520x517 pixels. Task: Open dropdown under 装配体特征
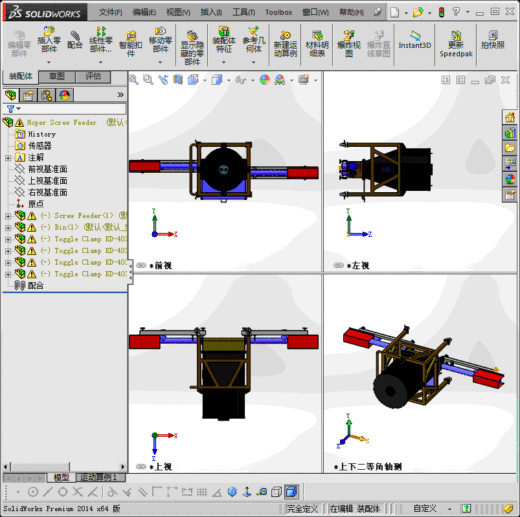pyautogui.click(x=224, y=62)
